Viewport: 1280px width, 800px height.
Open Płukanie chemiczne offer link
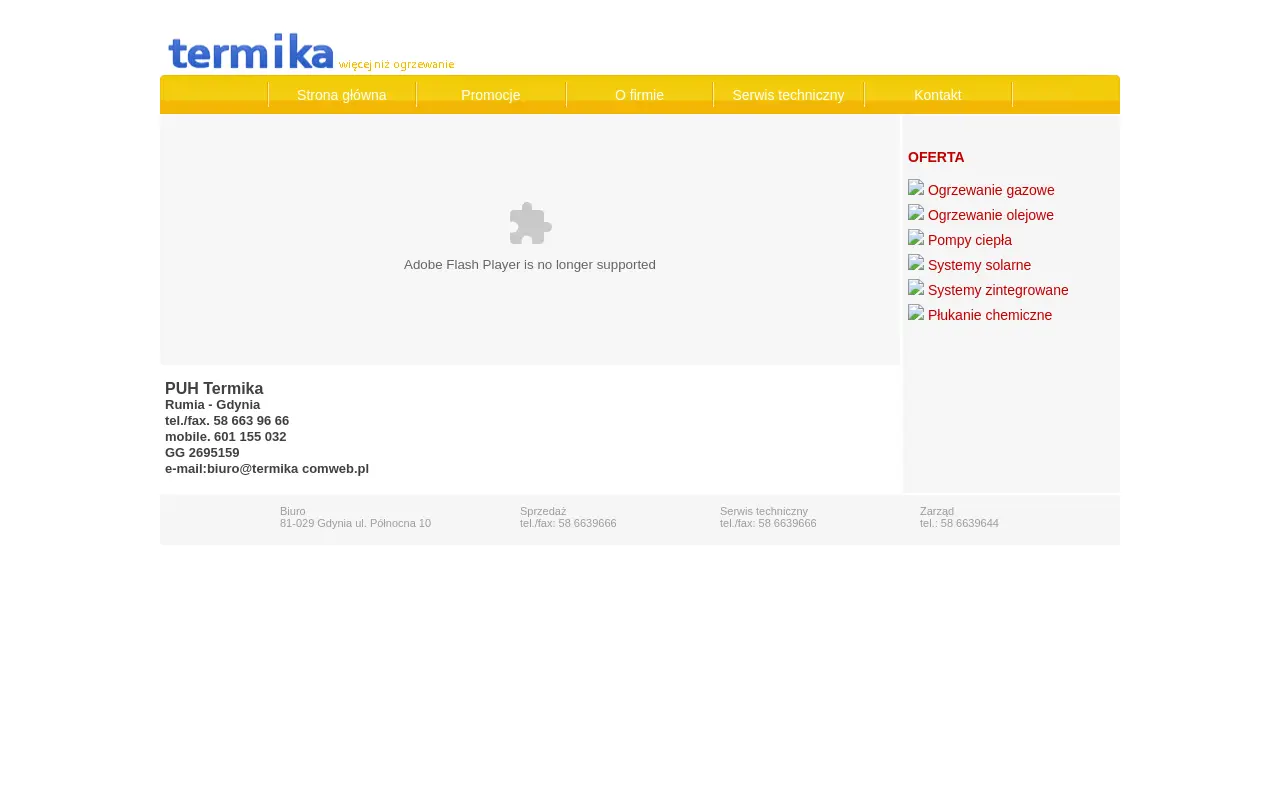990,315
